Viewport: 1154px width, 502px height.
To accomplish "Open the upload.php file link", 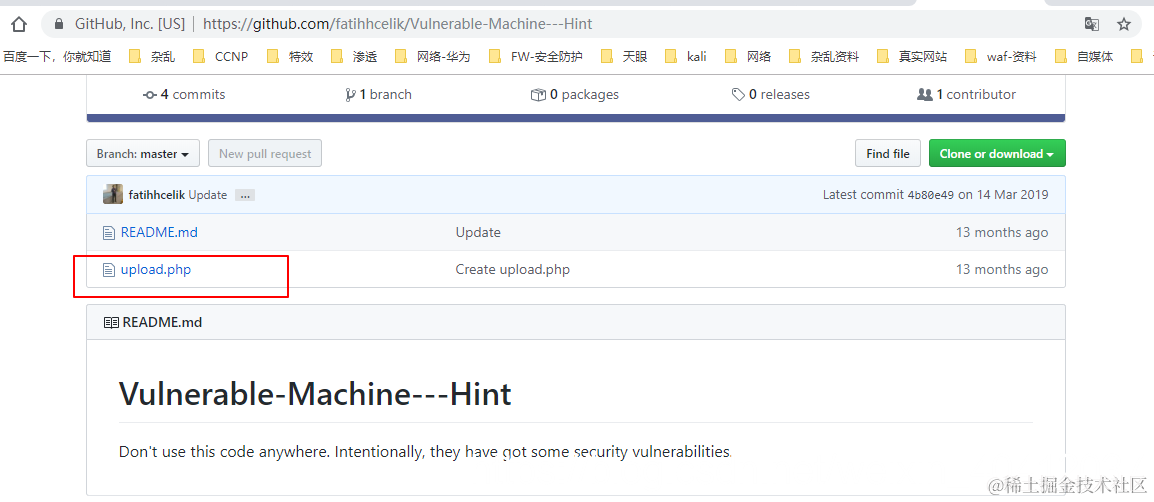I will click(x=156, y=269).
